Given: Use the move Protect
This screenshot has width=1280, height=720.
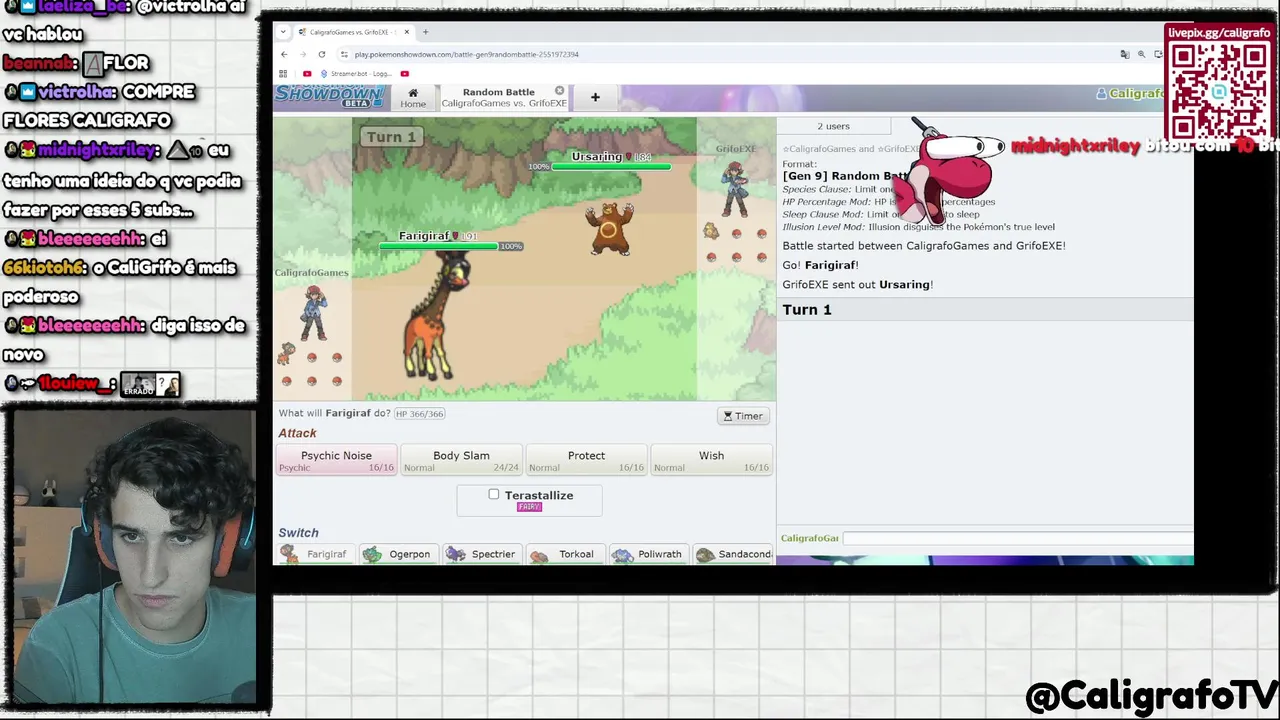Looking at the screenshot, I should (x=586, y=460).
